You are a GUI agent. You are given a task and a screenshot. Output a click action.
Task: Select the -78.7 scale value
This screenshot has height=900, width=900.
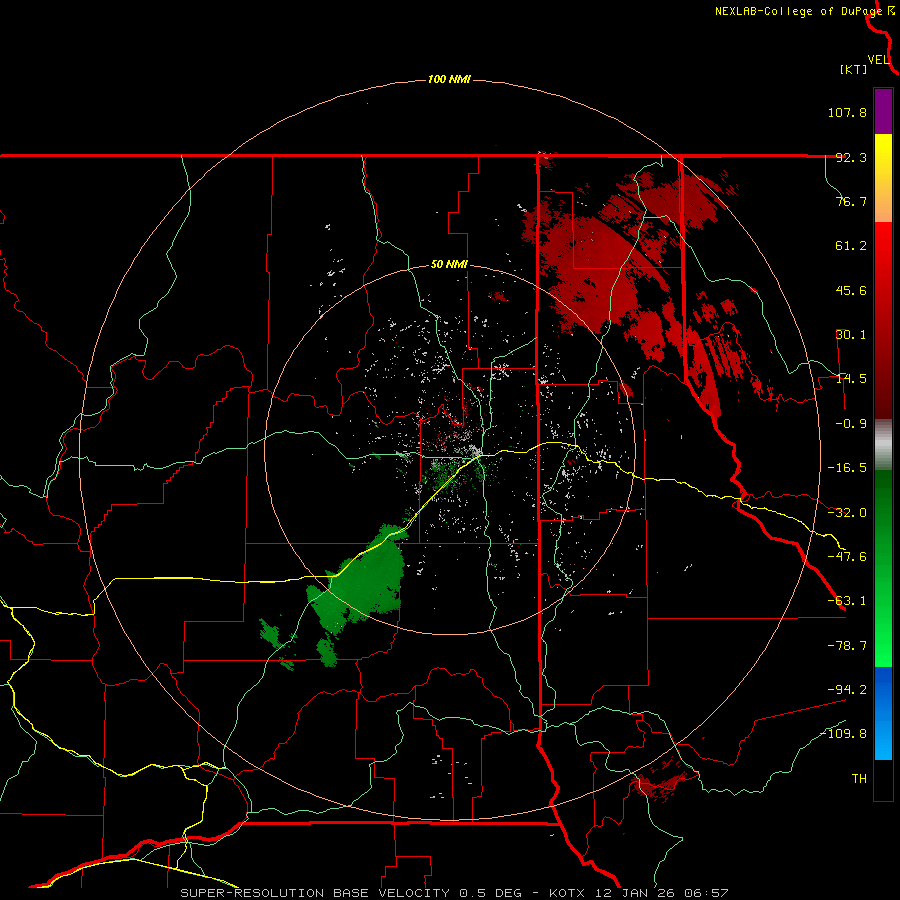click(x=847, y=646)
